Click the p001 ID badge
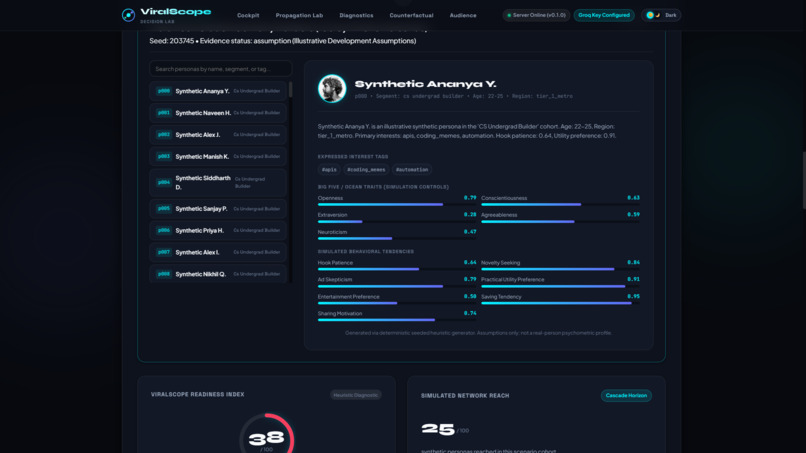Viewport: 806px width, 453px height. pos(163,113)
